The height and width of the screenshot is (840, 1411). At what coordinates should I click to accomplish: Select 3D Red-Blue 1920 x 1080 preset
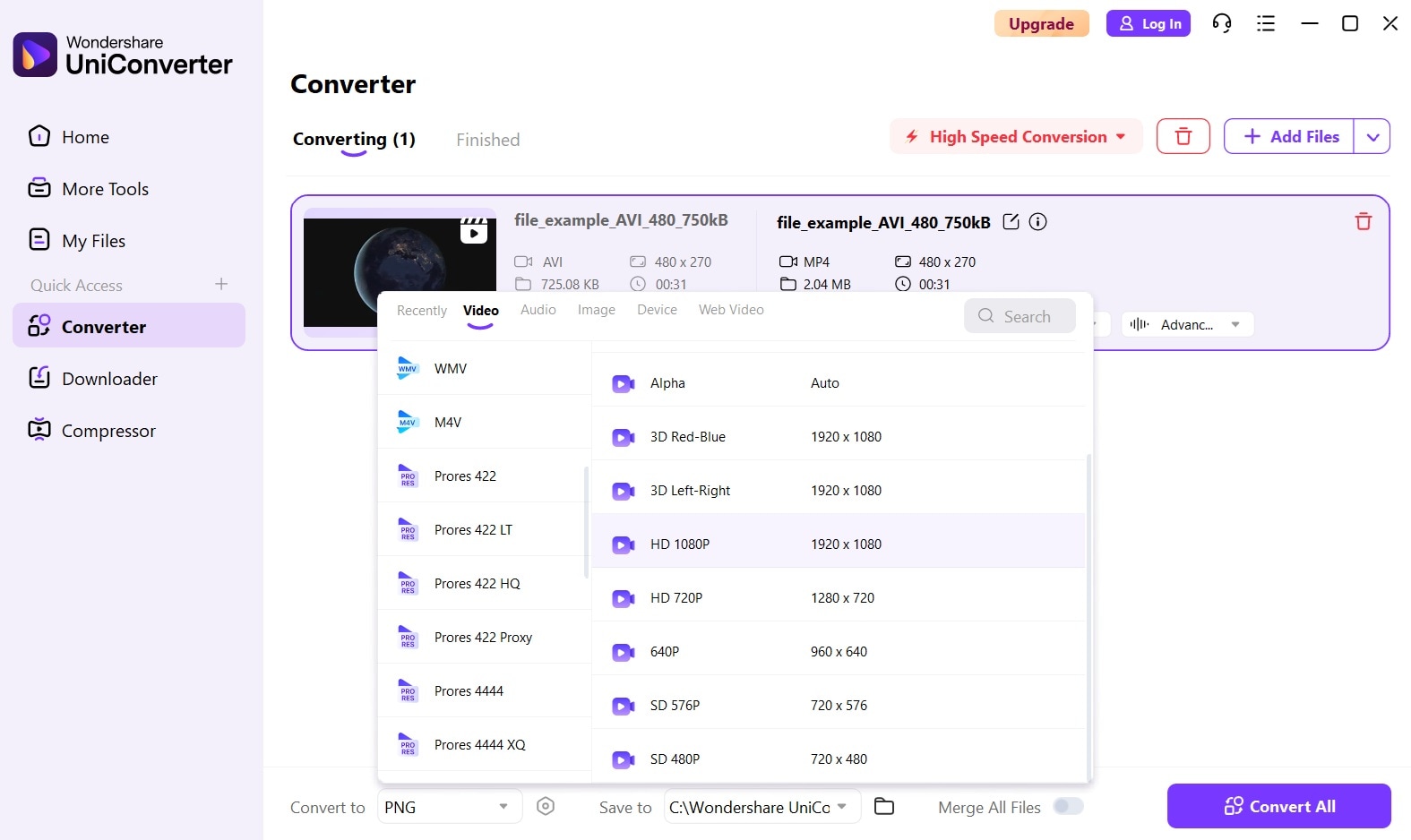click(x=839, y=437)
